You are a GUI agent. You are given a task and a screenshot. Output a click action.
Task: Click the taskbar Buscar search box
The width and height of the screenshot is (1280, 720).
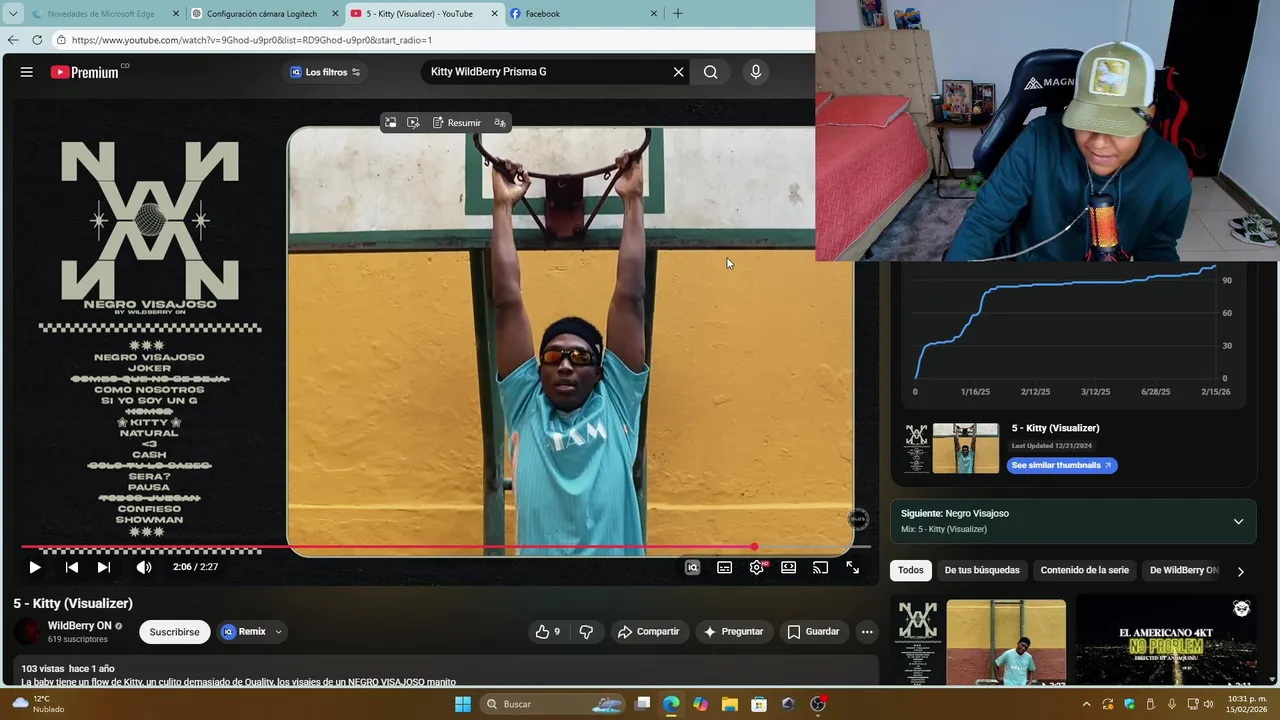click(x=552, y=704)
